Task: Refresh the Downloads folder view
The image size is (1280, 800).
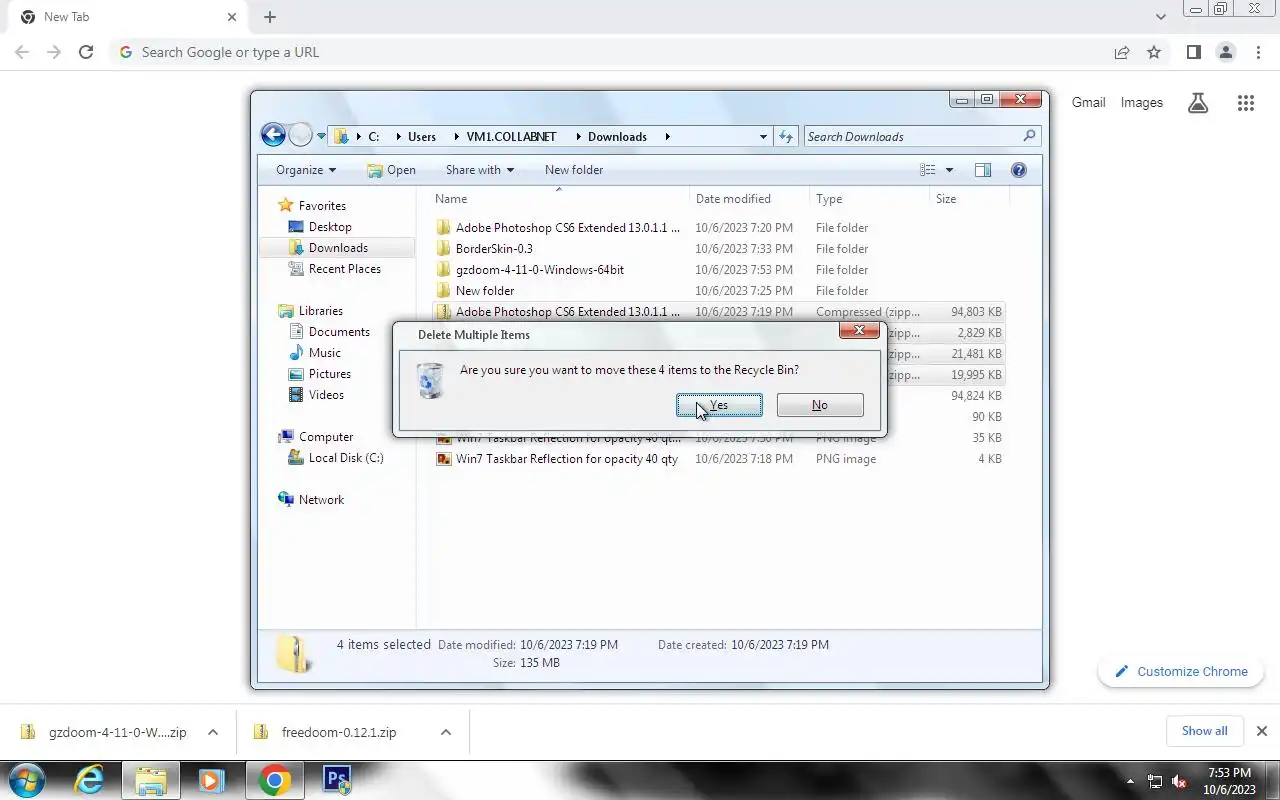Action: tap(786, 136)
